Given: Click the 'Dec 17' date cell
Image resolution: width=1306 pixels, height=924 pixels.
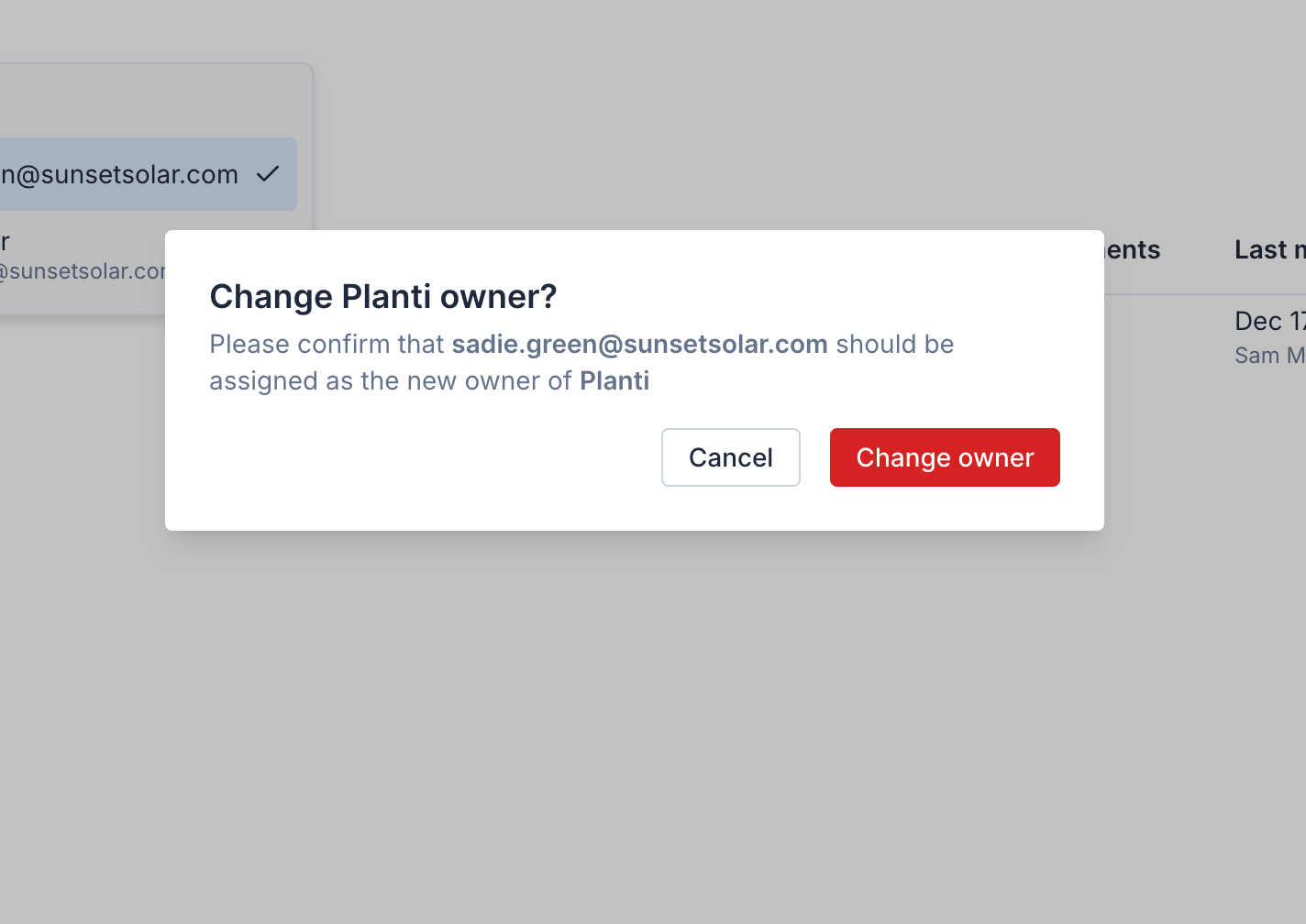Looking at the screenshot, I should (1269, 321).
